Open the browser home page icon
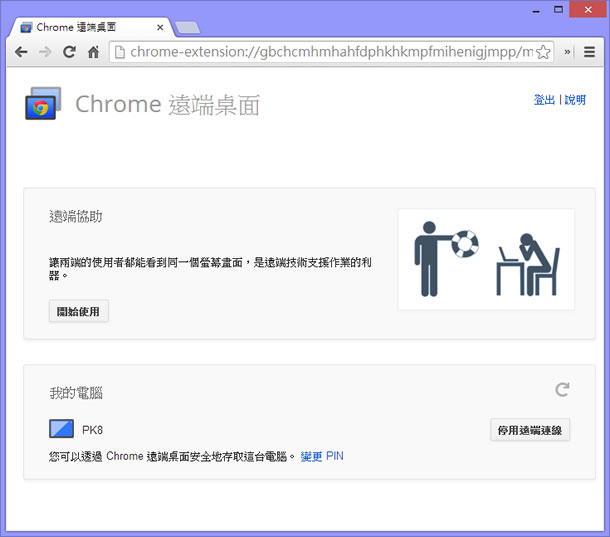Viewport: 610px width, 537px height. tap(93, 51)
